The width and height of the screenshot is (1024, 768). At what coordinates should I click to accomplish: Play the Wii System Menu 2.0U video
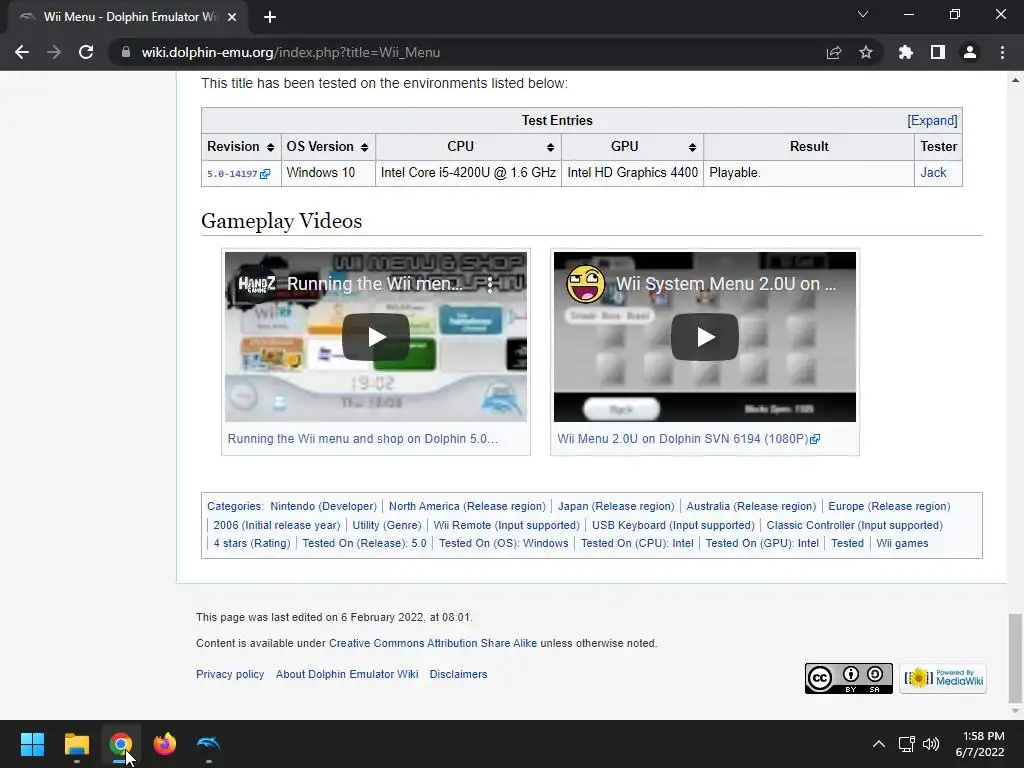tap(705, 337)
